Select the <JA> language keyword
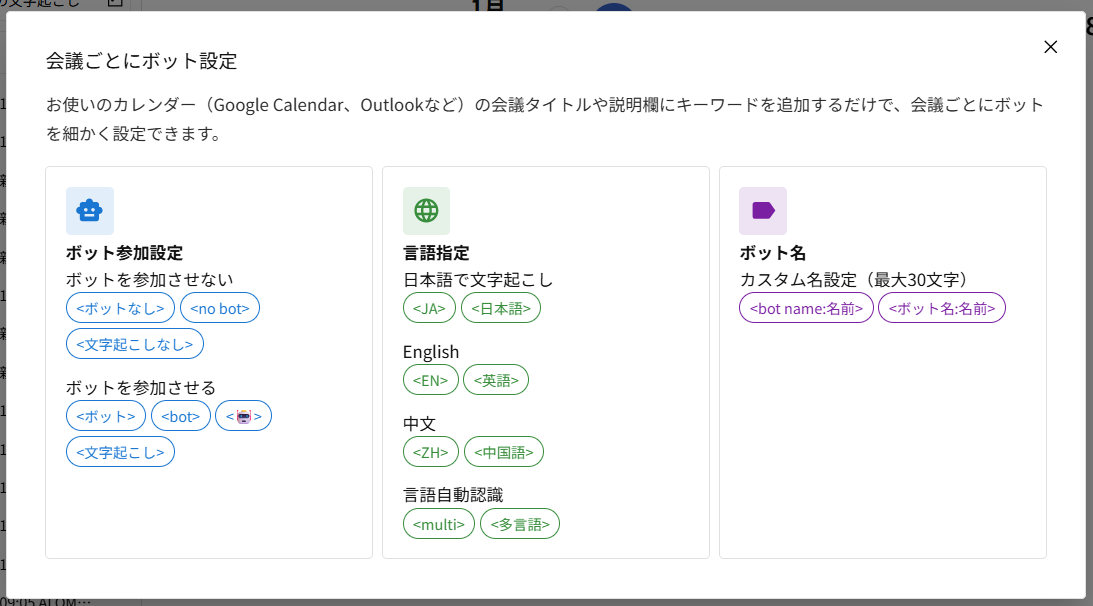Viewport: 1093px width, 606px height. coord(429,308)
